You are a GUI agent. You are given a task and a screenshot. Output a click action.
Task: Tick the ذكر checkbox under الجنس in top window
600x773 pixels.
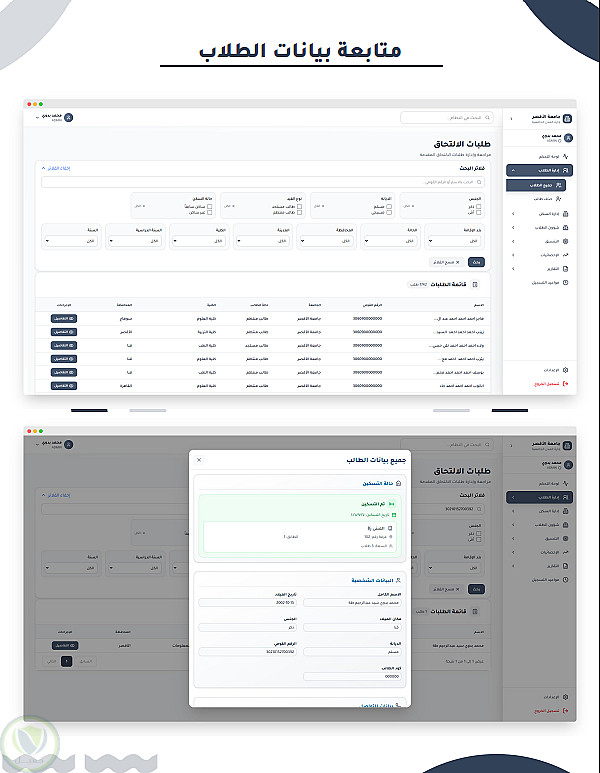478,207
